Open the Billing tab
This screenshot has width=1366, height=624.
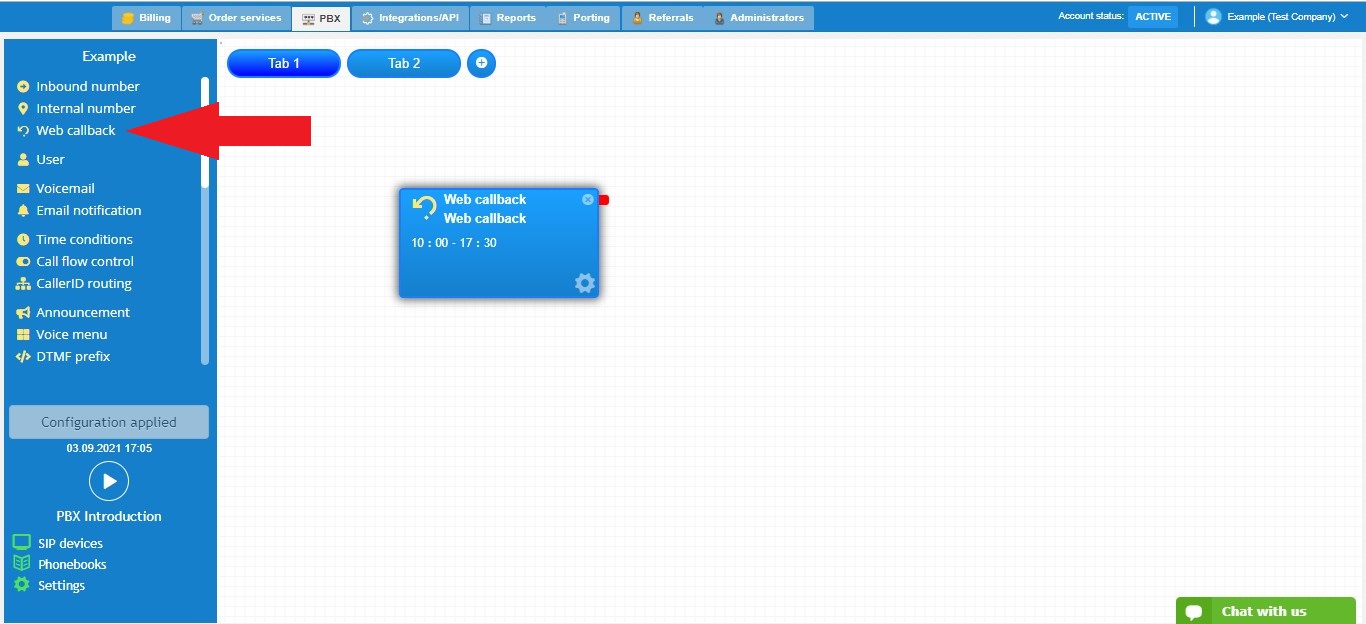(x=146, y=18)
